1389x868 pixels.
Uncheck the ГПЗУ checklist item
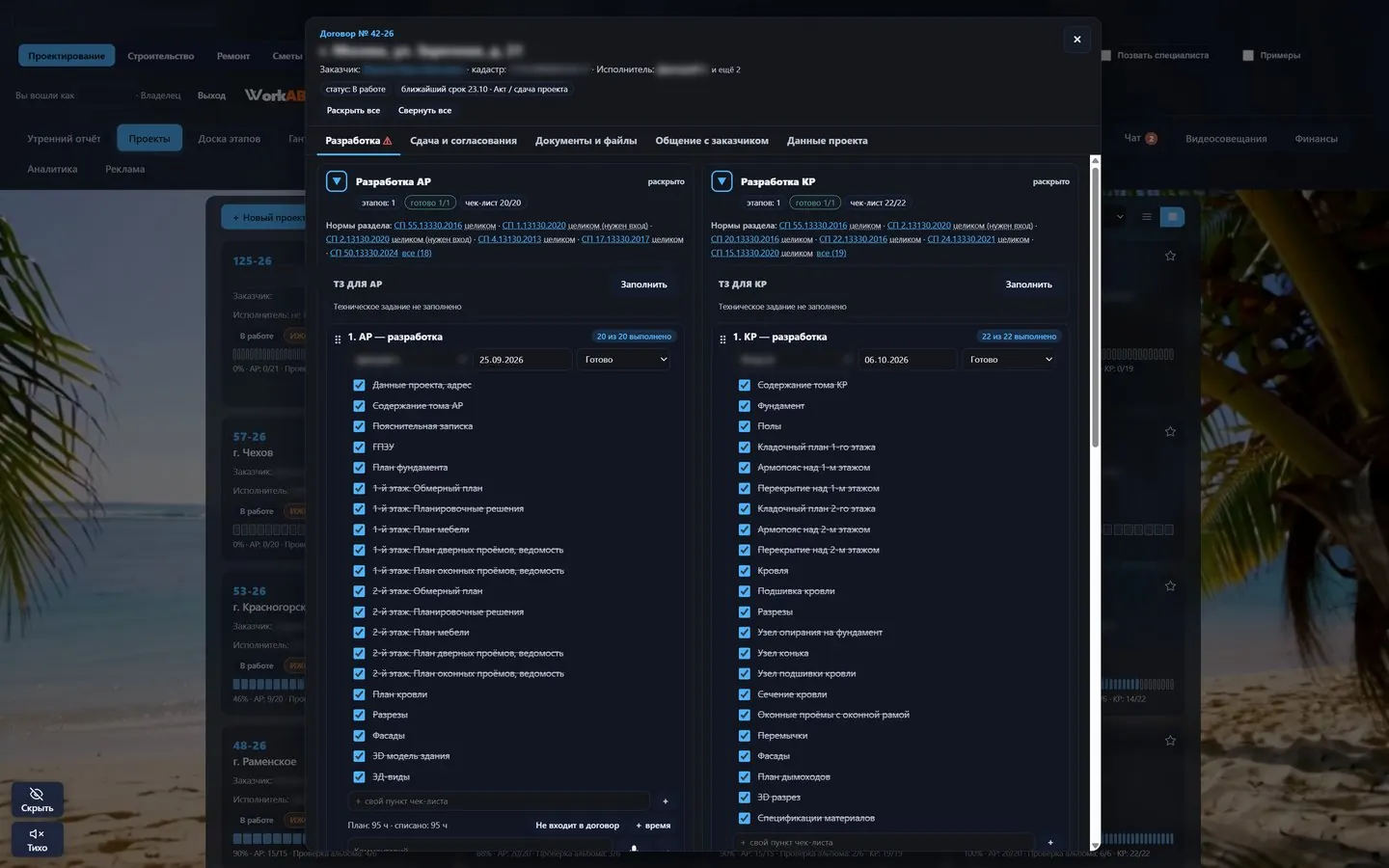coord(359,447)
